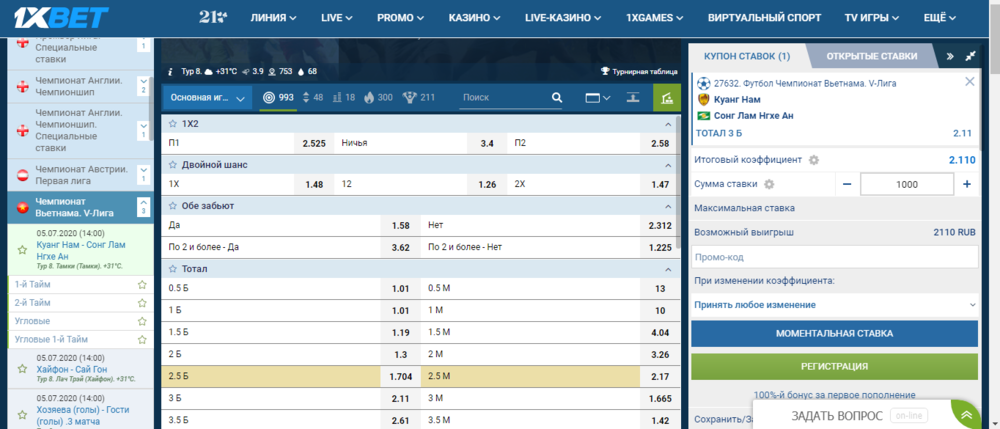
Task: Collapse the Обе забьют section
Action: [668, 207]
